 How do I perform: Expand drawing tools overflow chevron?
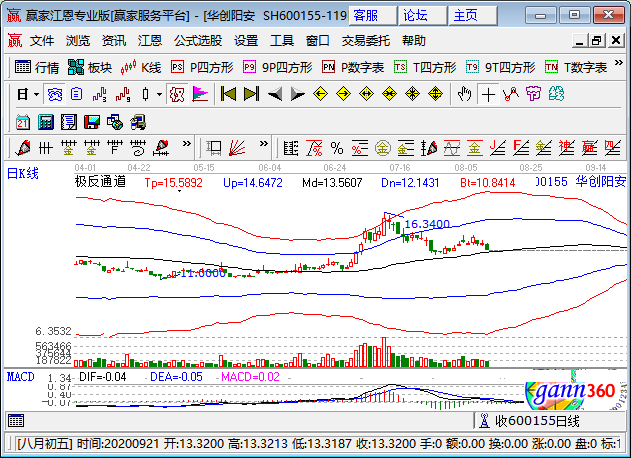coord(187,144)
